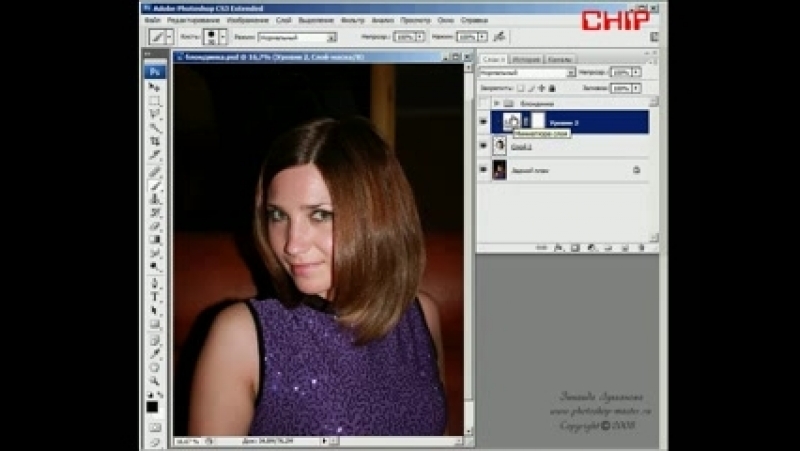Select the Healing Brush tool
The width and height of the screenshot is (800, 451).
click(x=155, y=172)
